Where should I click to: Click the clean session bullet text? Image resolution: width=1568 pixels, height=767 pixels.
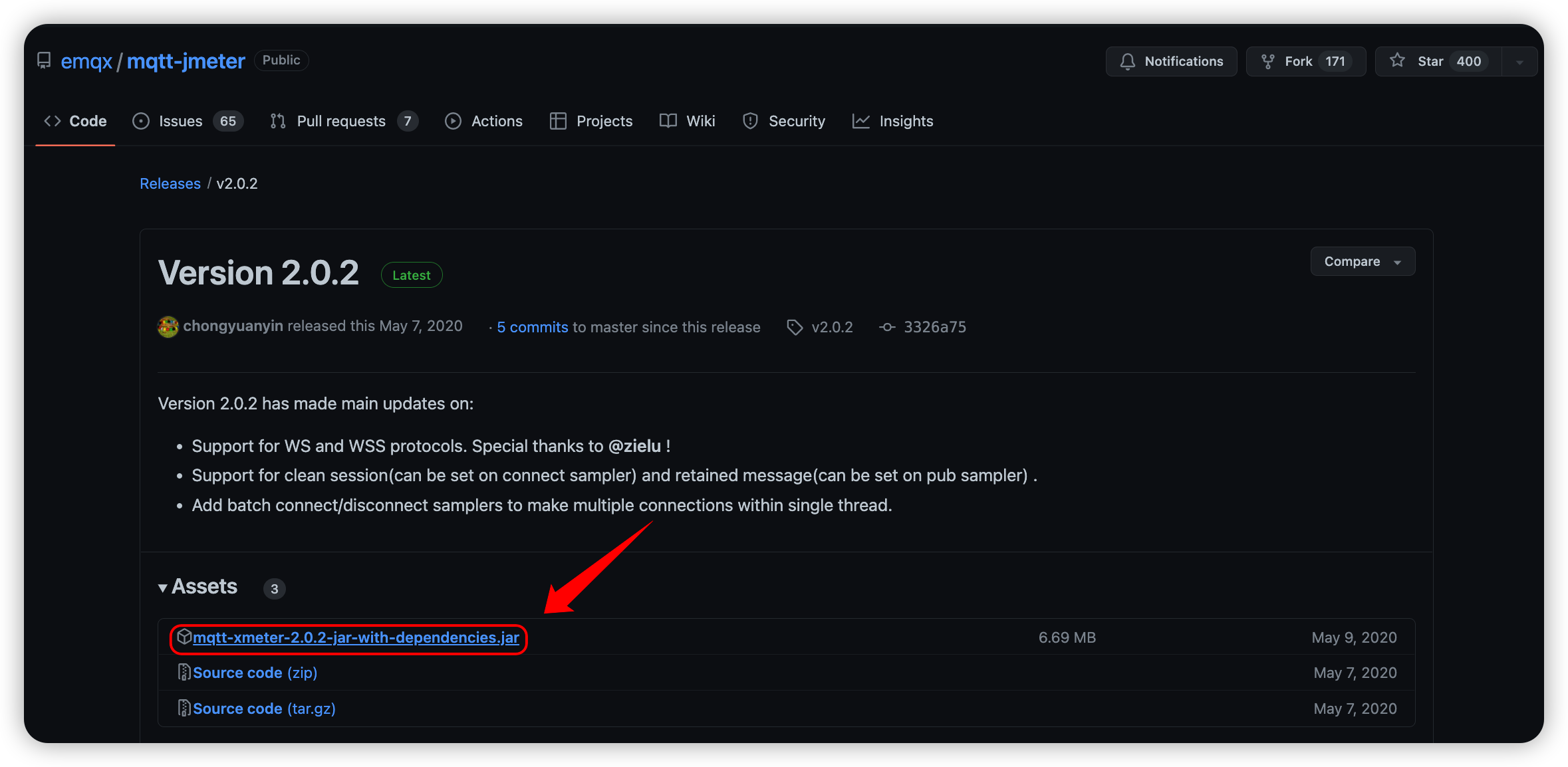(x=614, y=475)
